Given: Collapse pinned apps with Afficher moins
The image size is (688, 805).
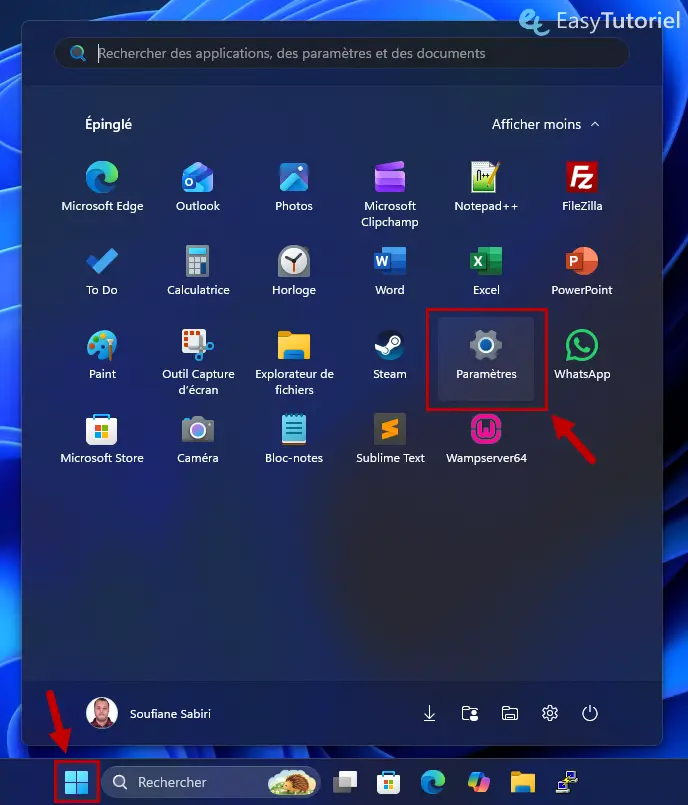Looking at the screenshot, I should pos(545,124).
